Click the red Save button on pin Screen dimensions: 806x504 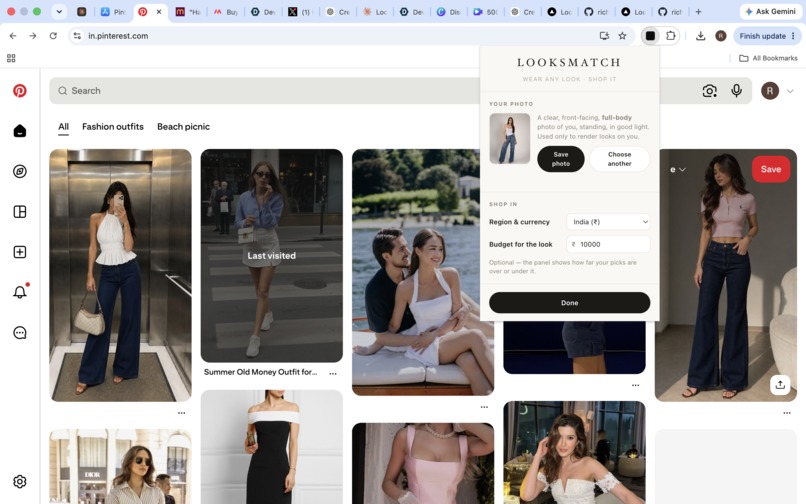tap(771, 169)
